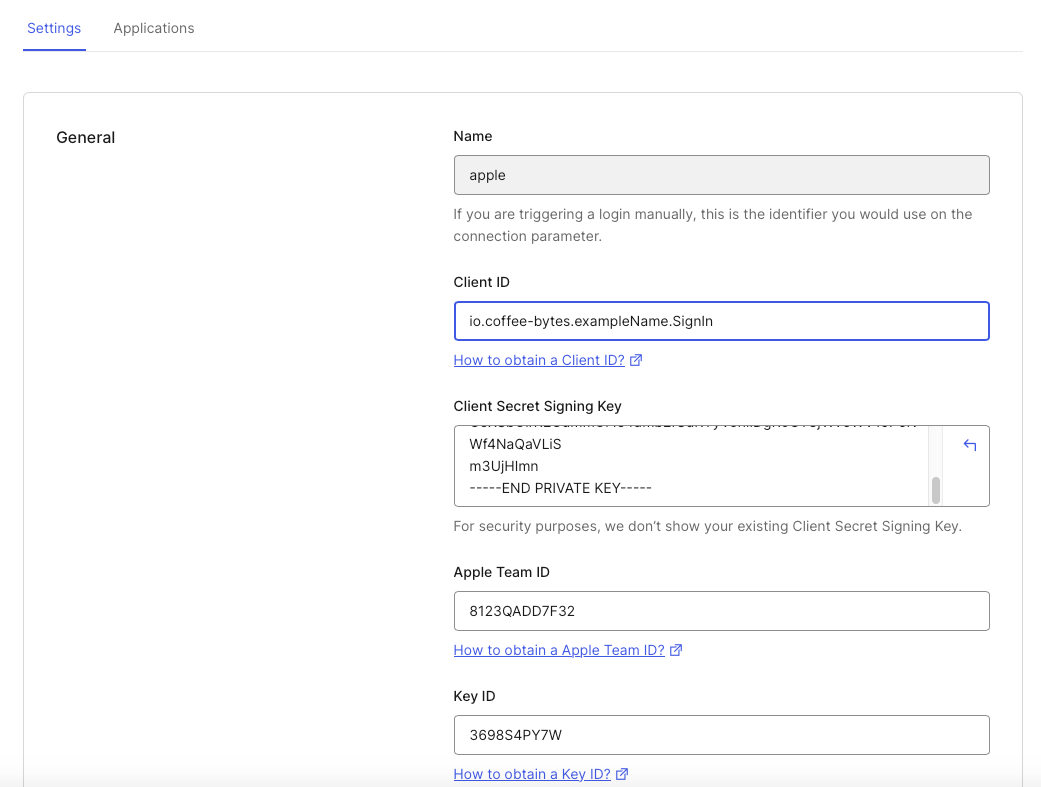Click external link icon after Client ID help

click(636, 360)
